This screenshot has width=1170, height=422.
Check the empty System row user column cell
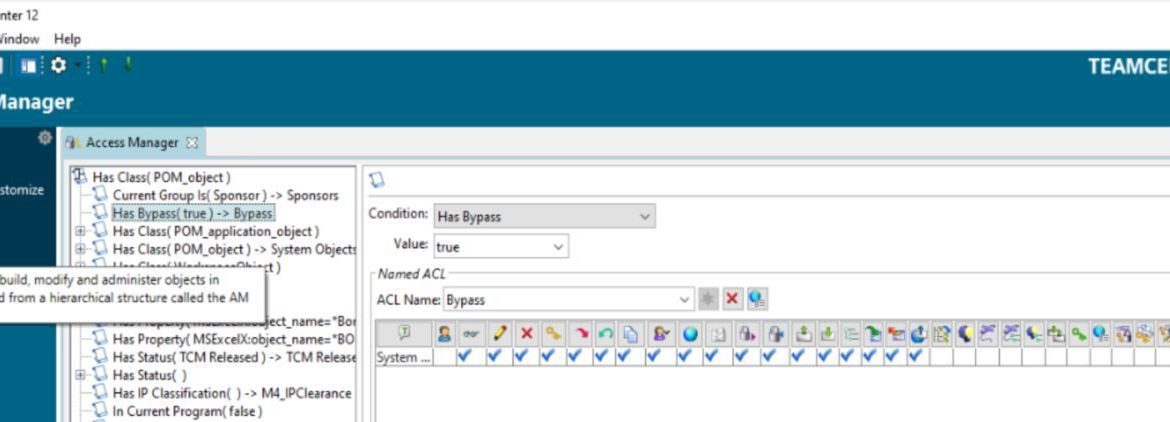445,357
